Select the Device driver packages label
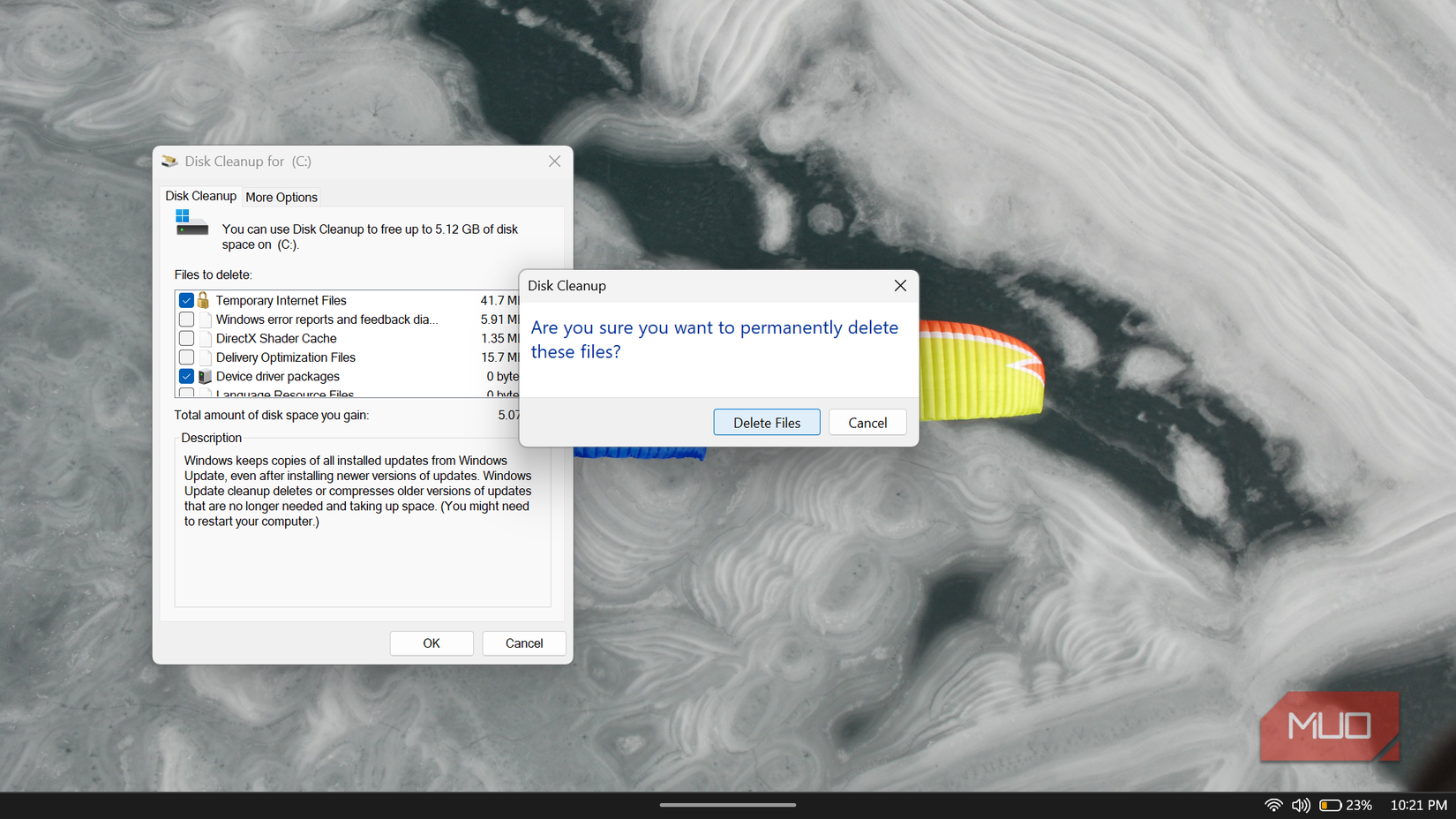 [278, 377]
